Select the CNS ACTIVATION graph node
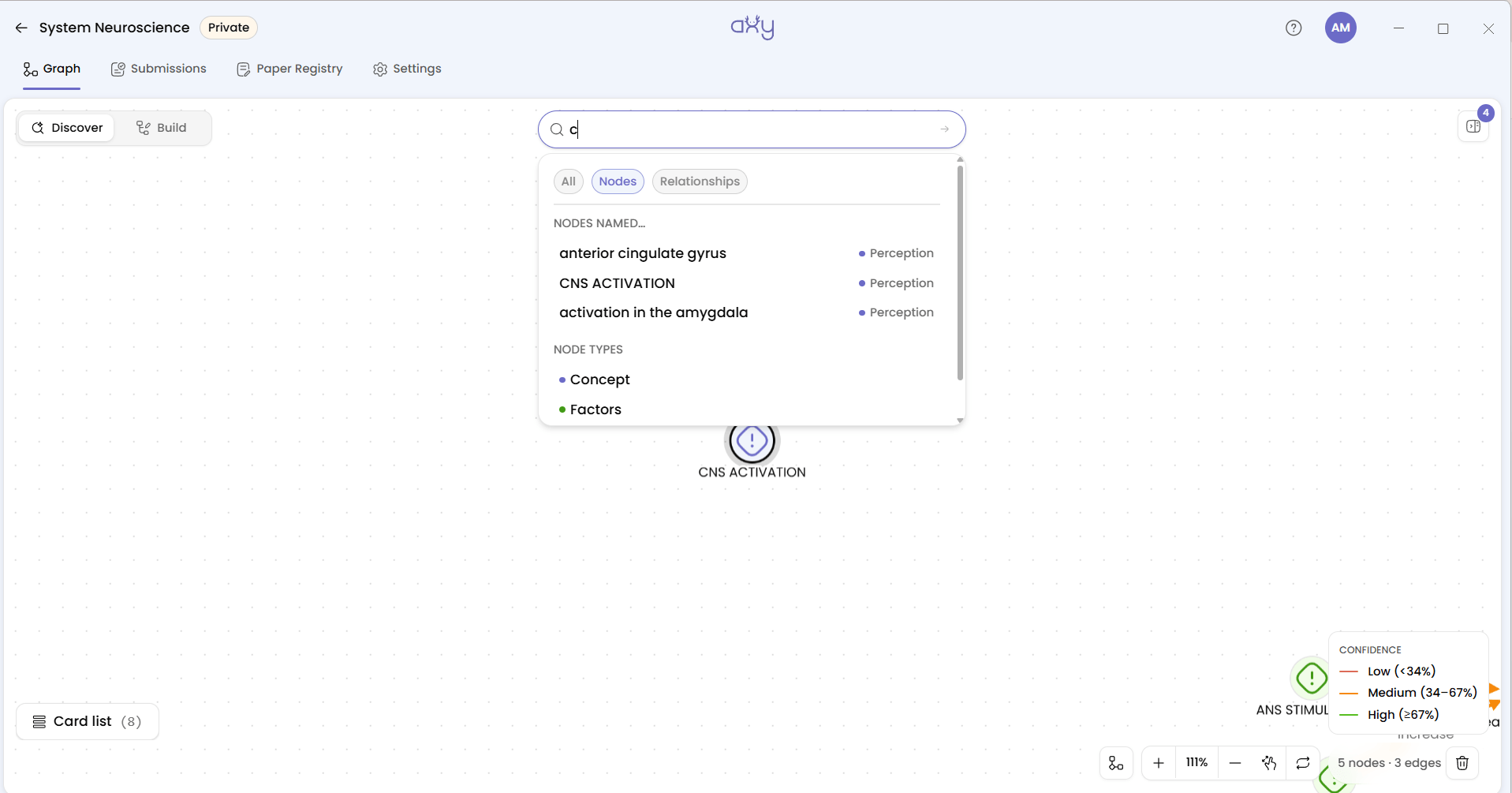The height and width of the screenshot is (793, 1512). (752, 442)
